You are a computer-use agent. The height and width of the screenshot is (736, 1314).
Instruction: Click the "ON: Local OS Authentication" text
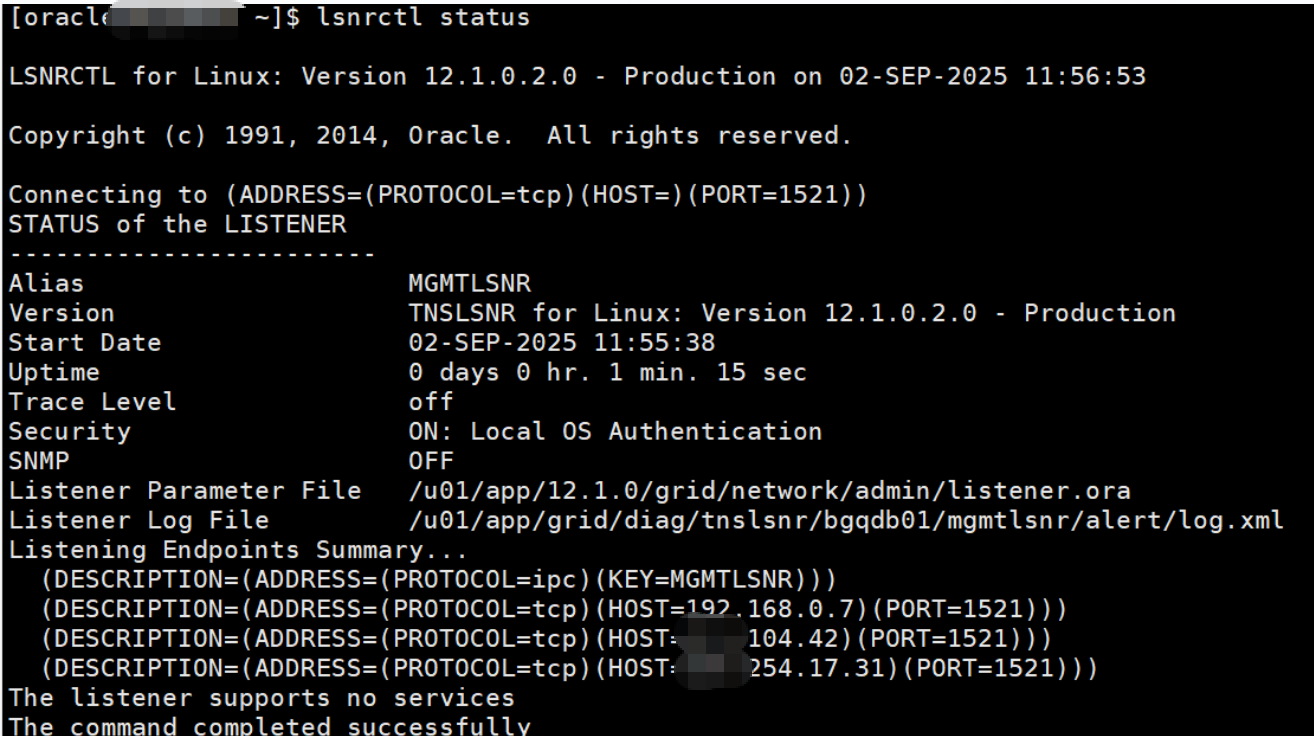615,432
